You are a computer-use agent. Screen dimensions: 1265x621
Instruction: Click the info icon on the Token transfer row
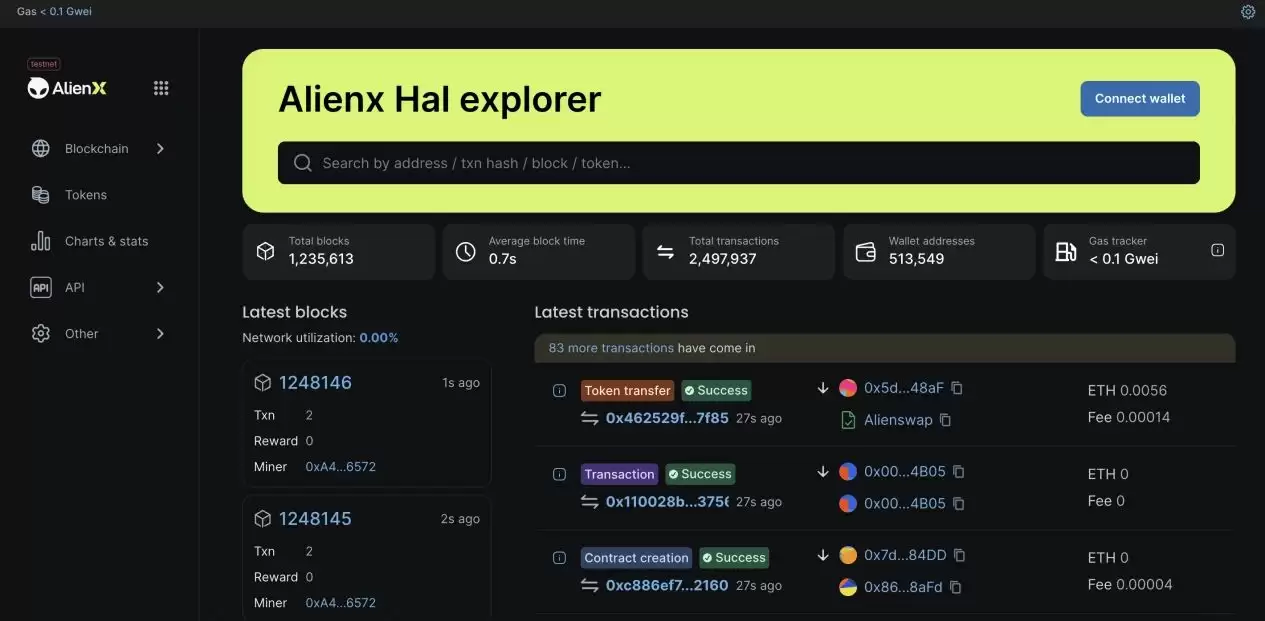[x=559, y=390]
